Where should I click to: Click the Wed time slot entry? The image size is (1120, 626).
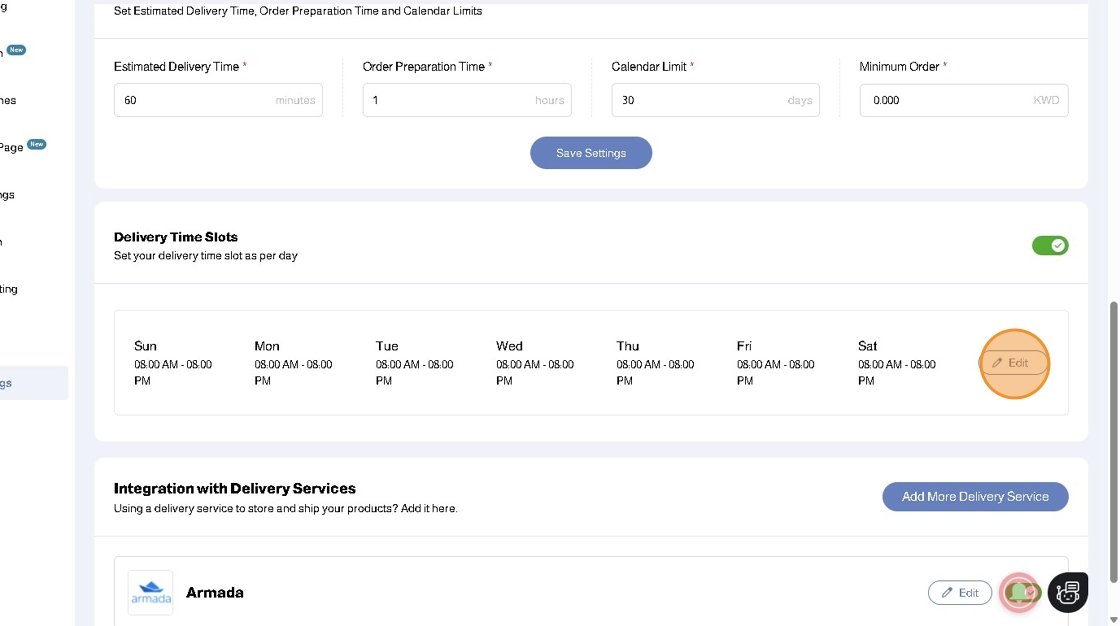pos(535,364)
